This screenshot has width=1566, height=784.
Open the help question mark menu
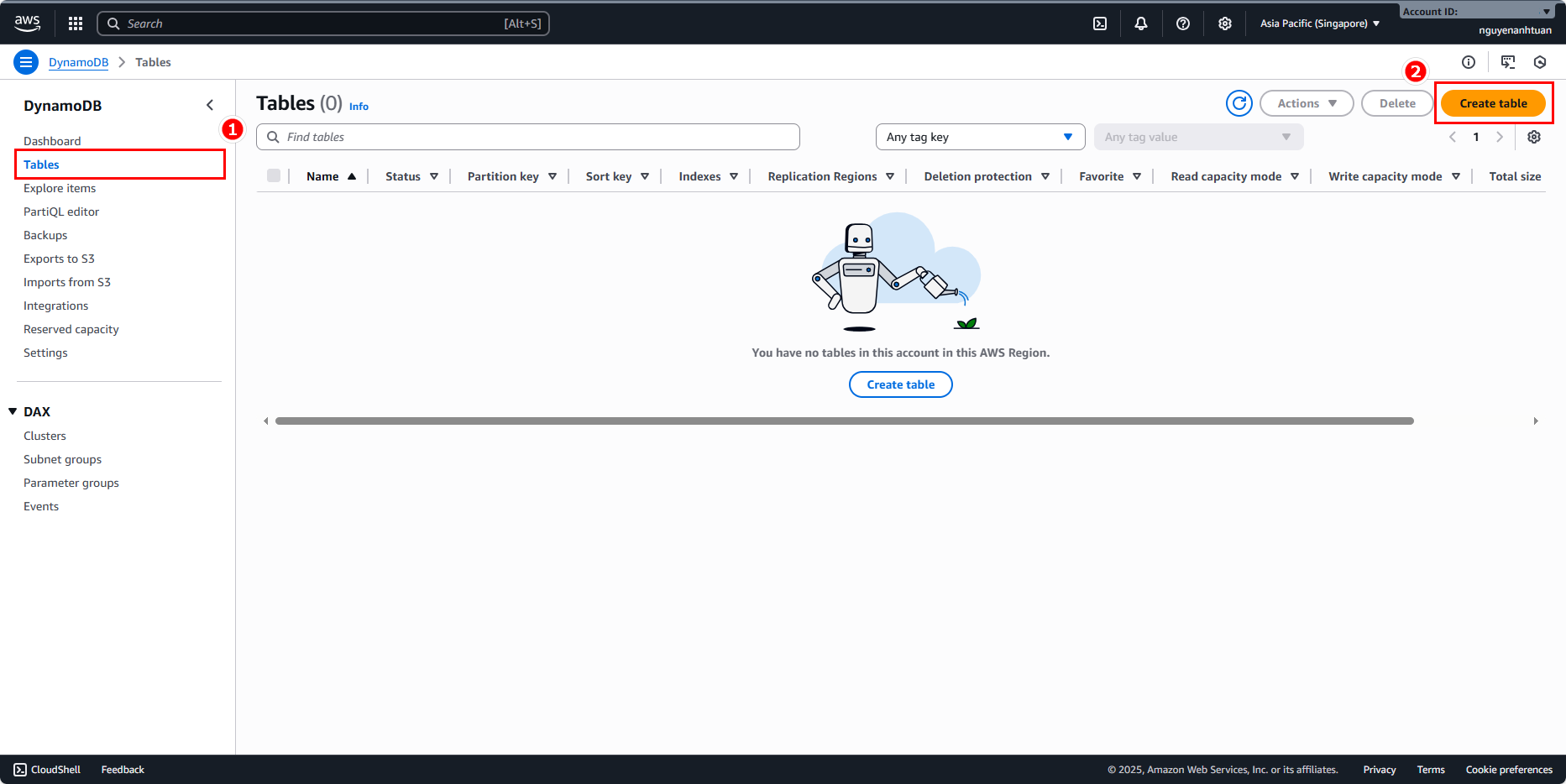(x=1183, y=24)
